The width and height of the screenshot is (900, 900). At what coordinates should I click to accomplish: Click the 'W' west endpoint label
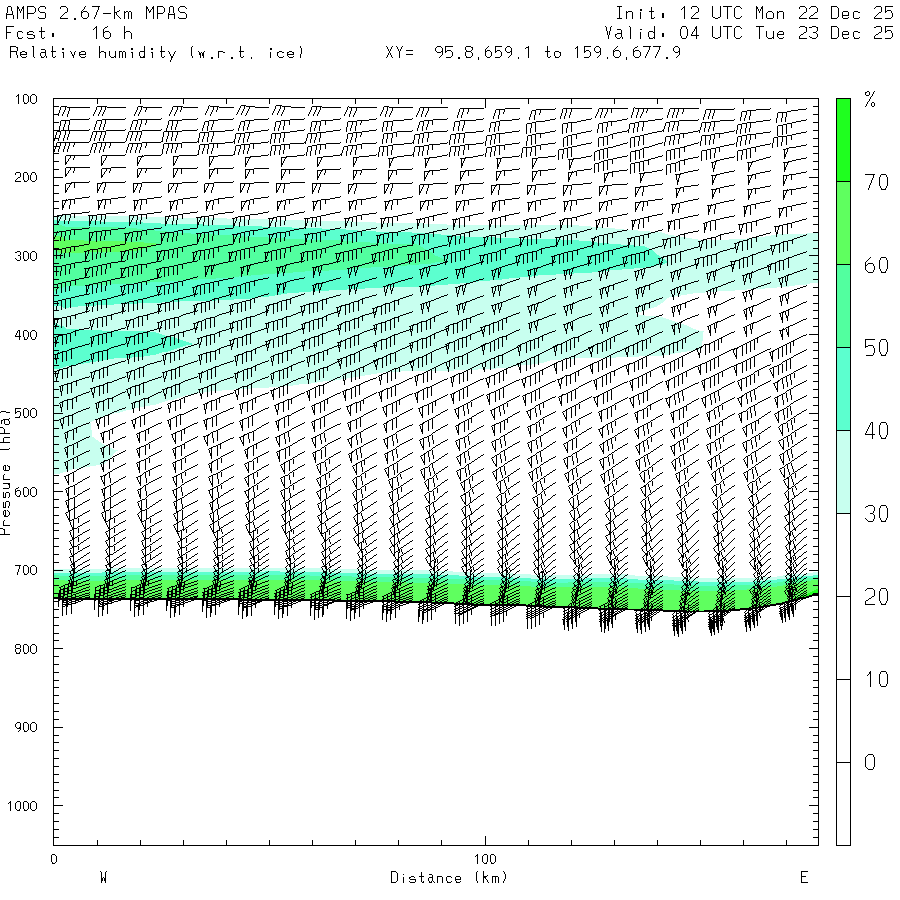[103, 878]
